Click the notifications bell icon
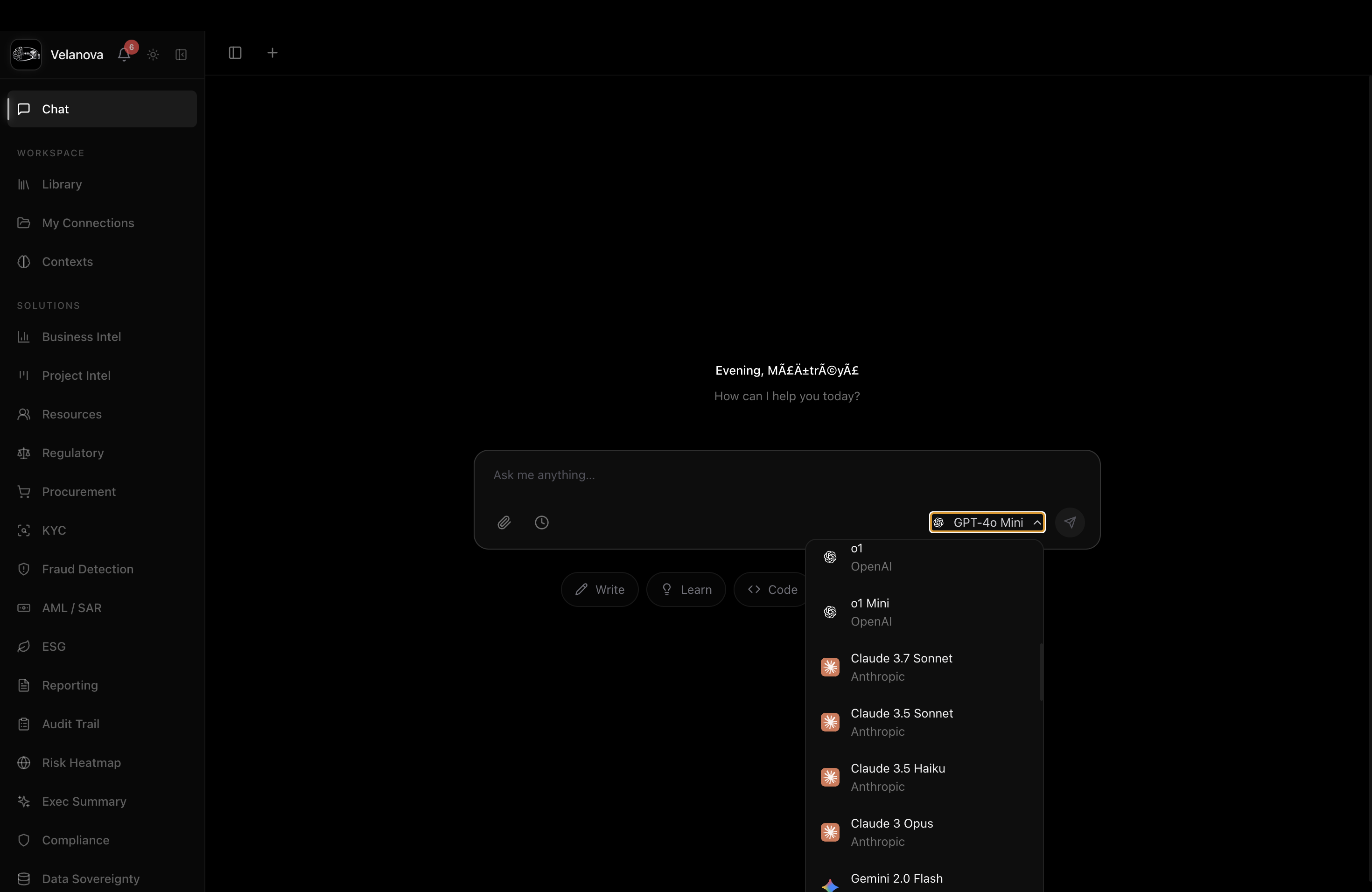Screen dimensions: 1372x892 coord(124,55)
